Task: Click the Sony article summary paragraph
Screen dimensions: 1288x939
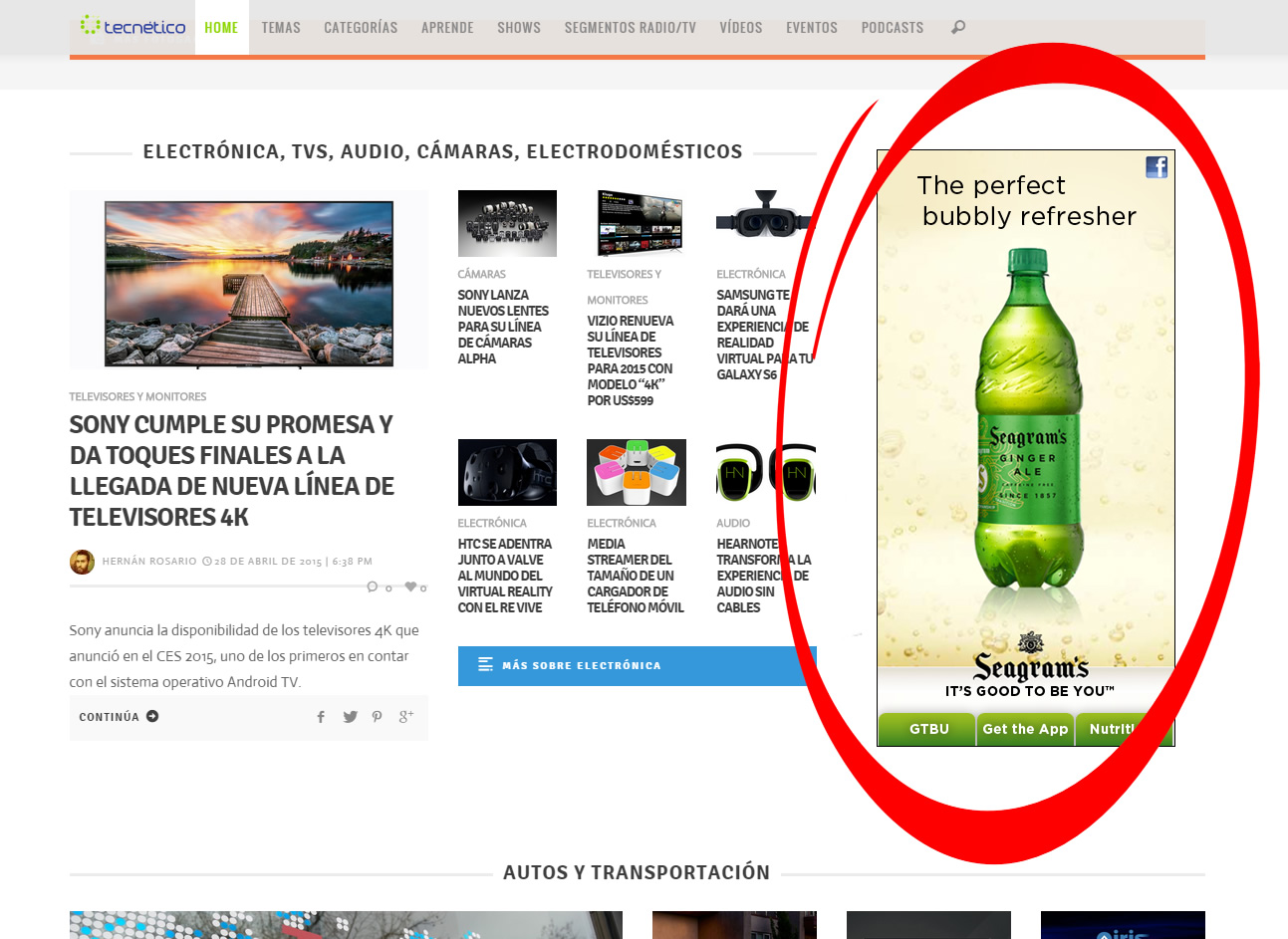Action: pos(244,656)
